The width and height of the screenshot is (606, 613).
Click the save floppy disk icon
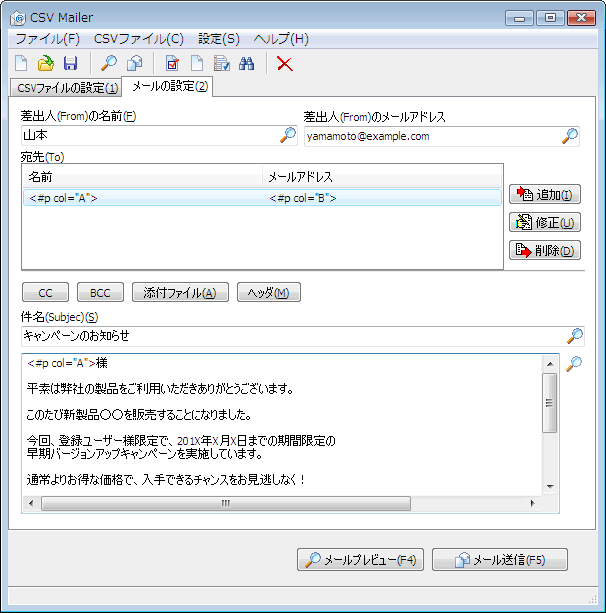pos(70,64)
